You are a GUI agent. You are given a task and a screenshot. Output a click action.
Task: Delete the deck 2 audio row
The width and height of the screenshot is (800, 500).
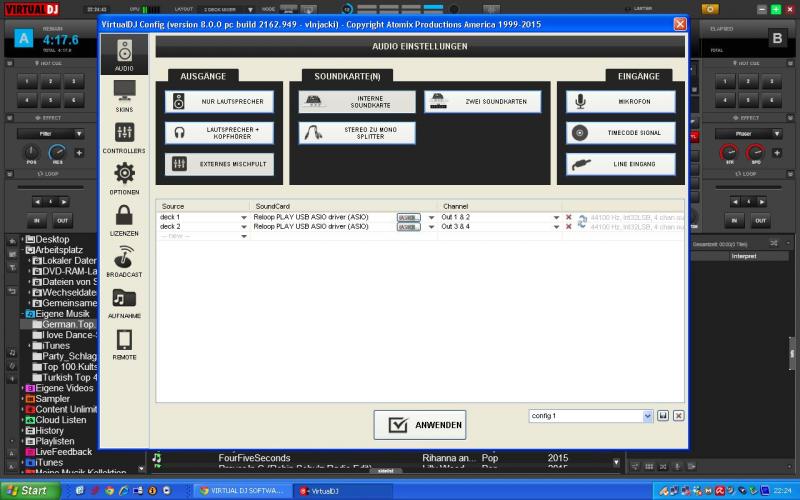[x=569, y=227]
